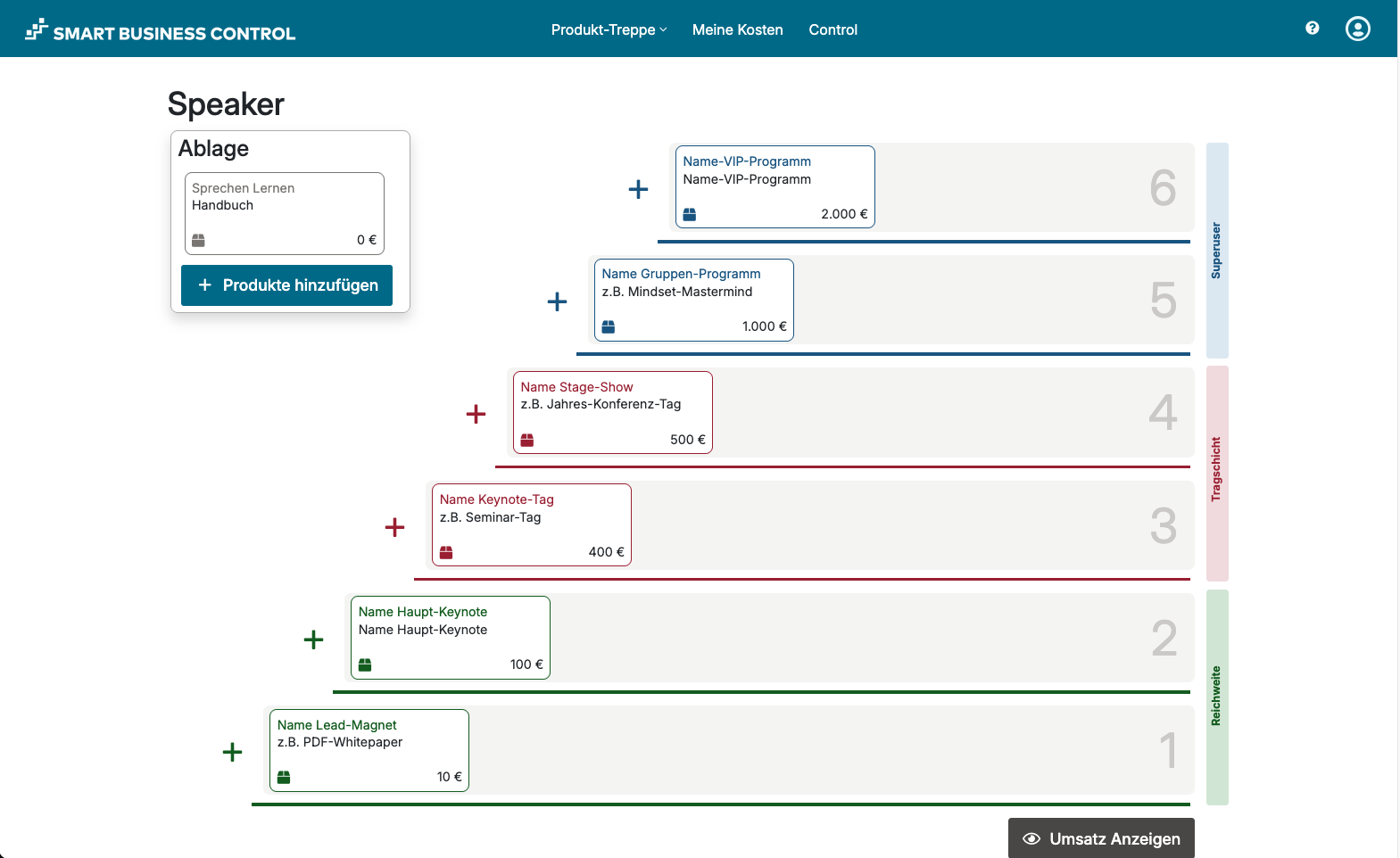
Task: Click the green plus icon on step 2
Action: coord(313,639)
